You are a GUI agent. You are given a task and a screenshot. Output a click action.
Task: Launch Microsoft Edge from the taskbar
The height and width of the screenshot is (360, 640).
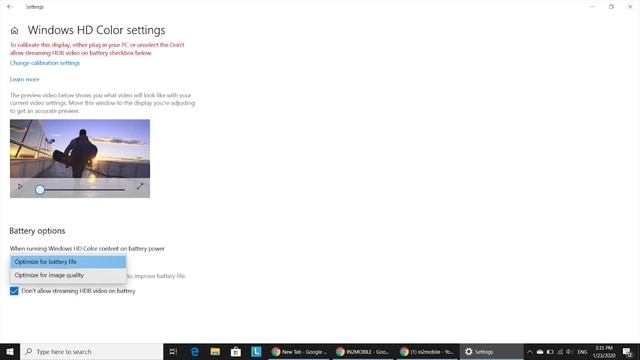pos(195,351)
